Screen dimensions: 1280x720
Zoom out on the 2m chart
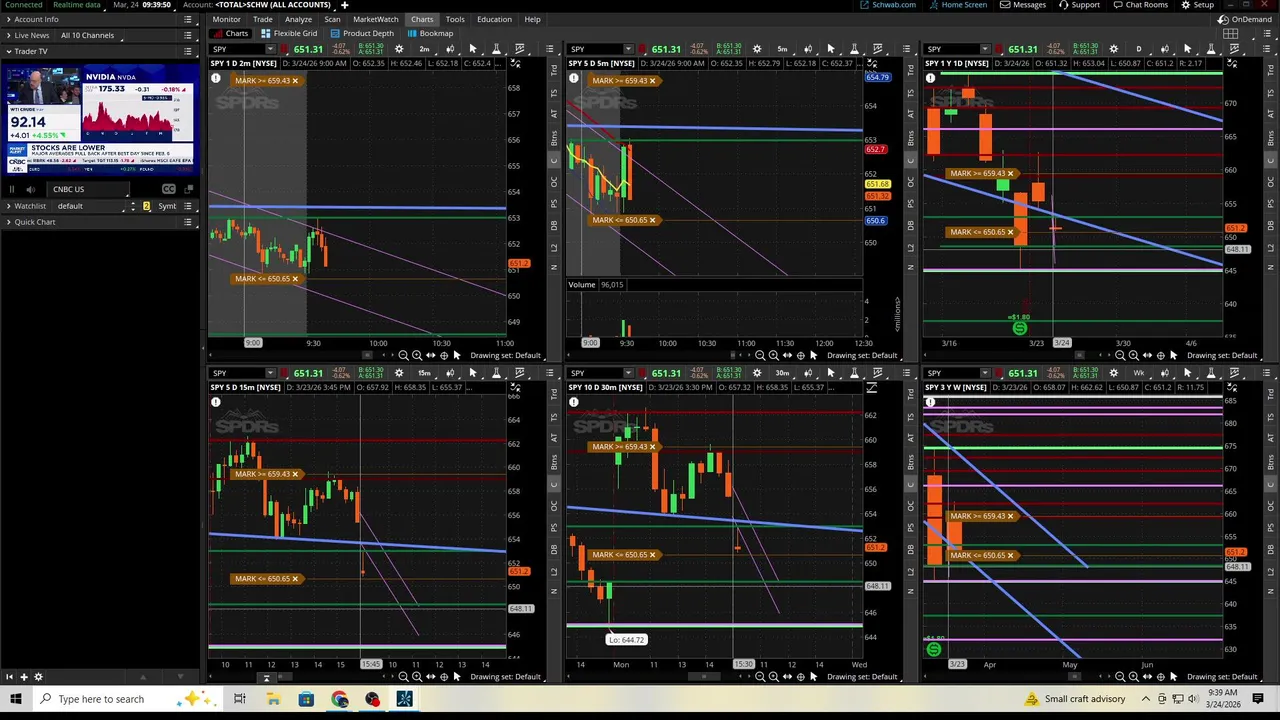coord(403,355)
